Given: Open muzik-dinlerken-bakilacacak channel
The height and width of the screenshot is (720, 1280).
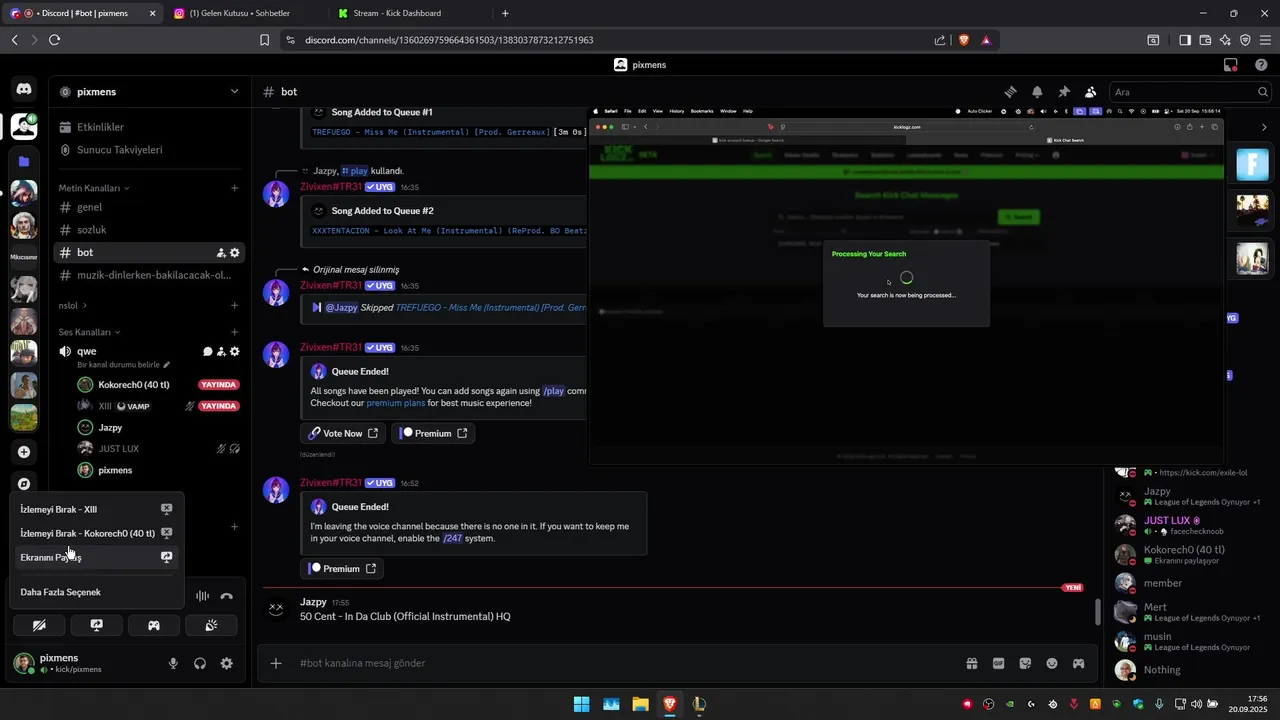Looking at the screenshot, I should click(x=150, y=275).
